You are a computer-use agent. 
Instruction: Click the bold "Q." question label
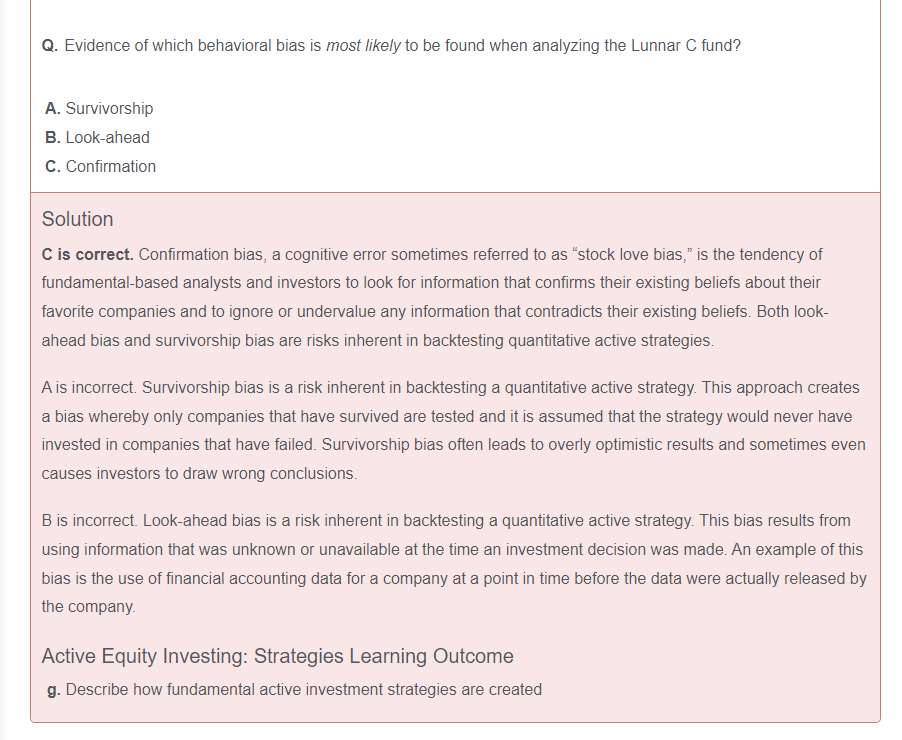click(x=50, y=46)
